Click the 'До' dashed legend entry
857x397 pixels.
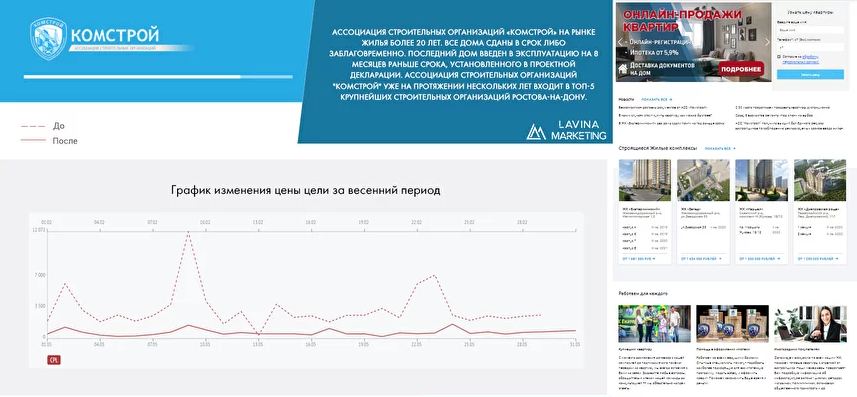(x=43, y=126)
